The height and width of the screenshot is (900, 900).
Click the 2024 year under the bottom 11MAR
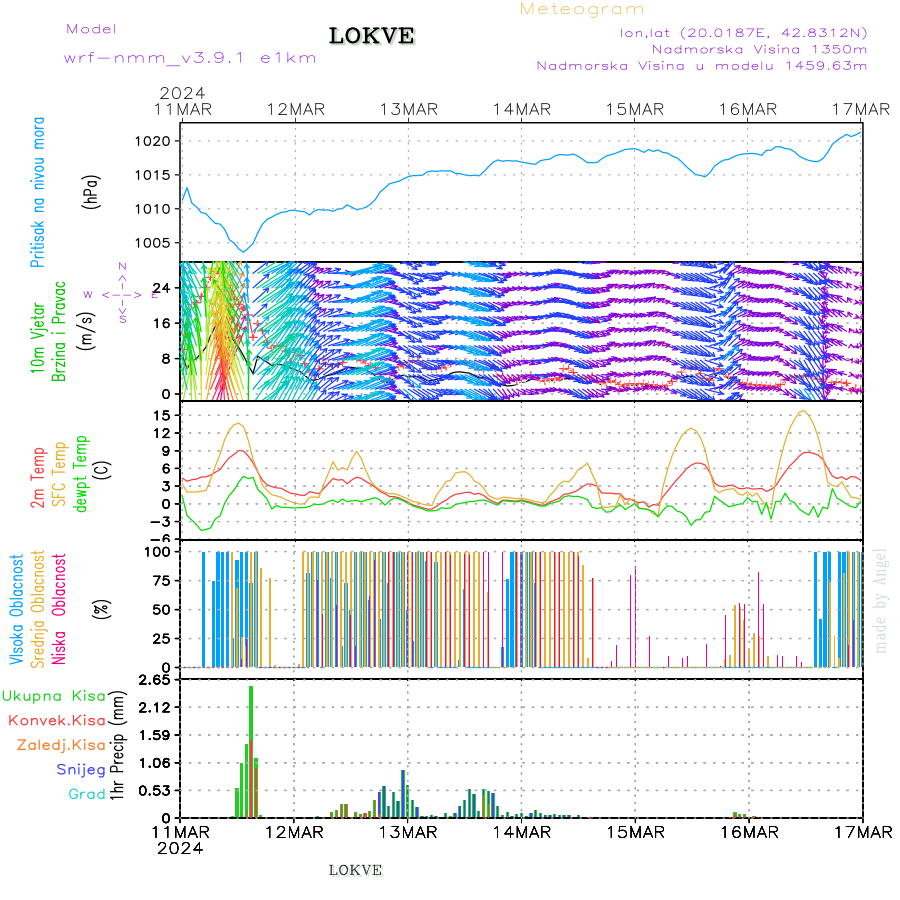180,848
